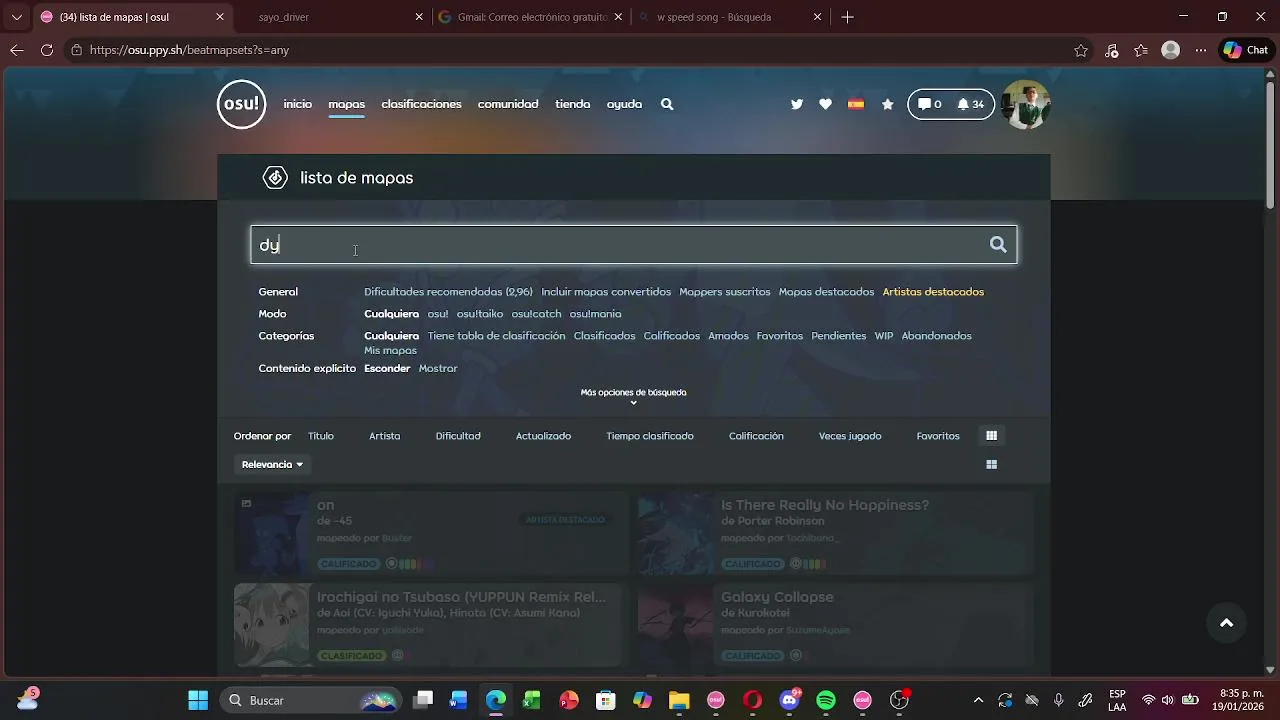This screenshot has height=720, width=1280.
Task: Open Copilot Chat in Edge
Action: click(1246, 50)
